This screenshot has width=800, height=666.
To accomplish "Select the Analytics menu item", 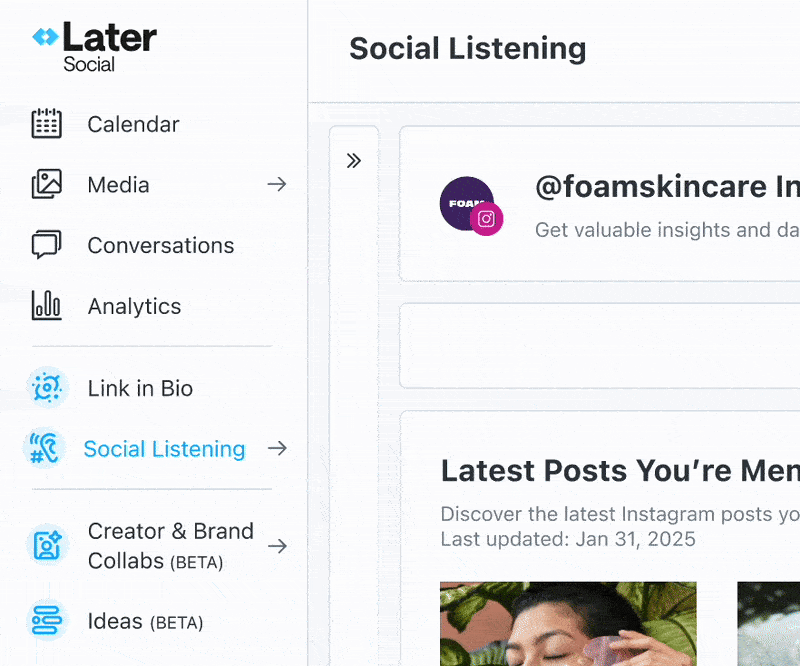I will (134, 306).
